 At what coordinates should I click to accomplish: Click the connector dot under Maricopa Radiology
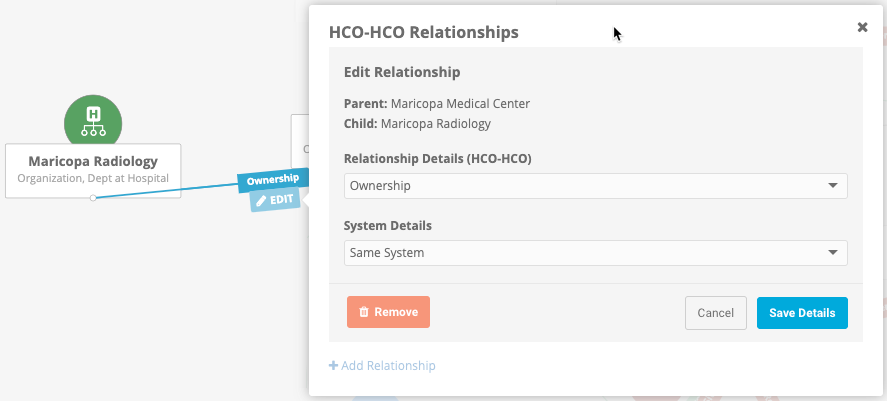tap(93, 198)
